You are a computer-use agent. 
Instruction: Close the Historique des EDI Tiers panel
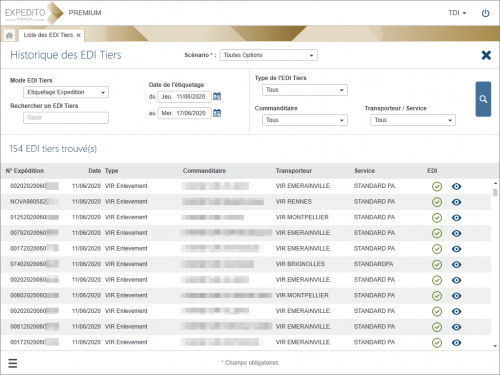point(486,55)
